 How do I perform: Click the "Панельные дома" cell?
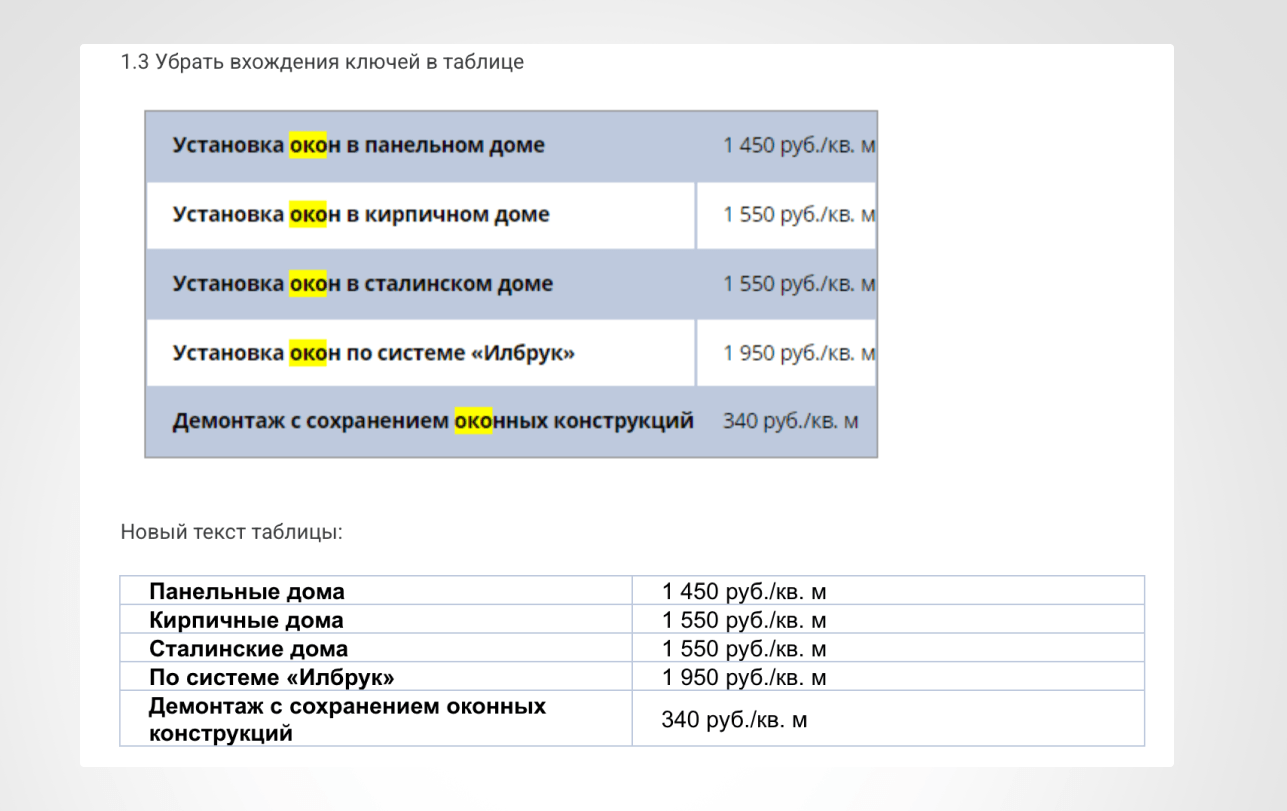376,590
